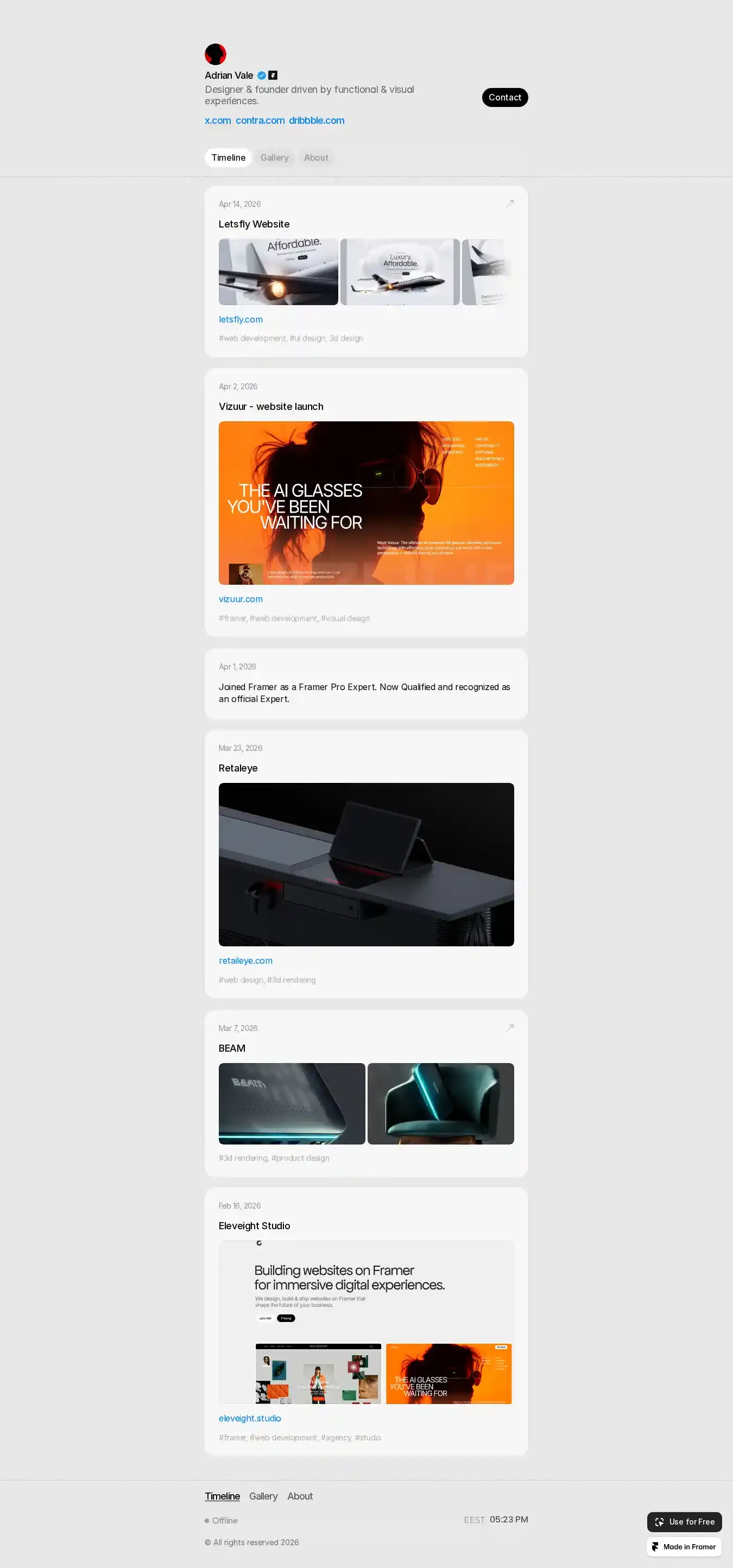Open footer Gallery link
This screenshot has height=1568, width=733.
pyautogui.click(x=263, y=1496)
